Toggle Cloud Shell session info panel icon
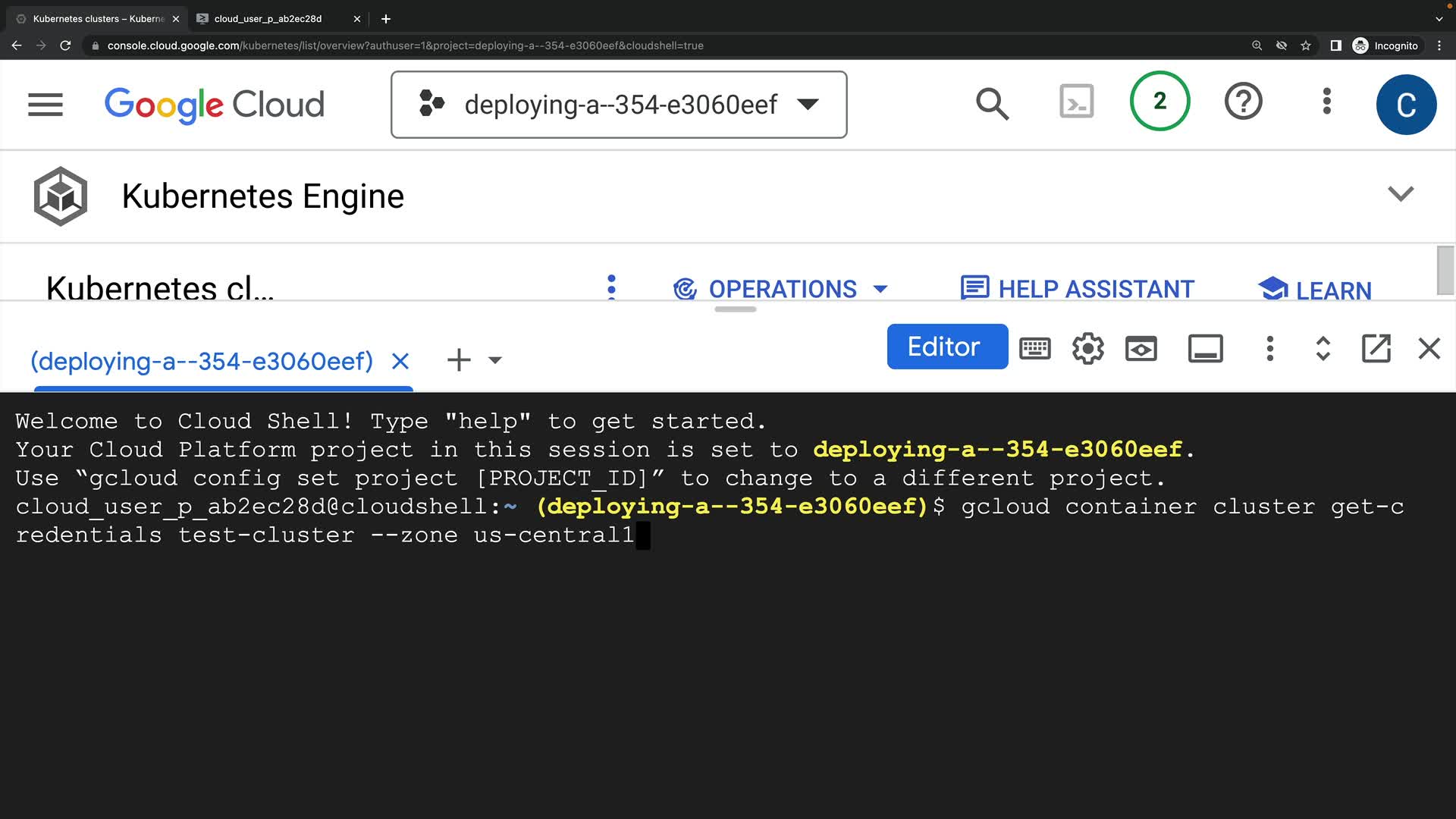The image size is (1456, 819). [x=1205, y=349]
